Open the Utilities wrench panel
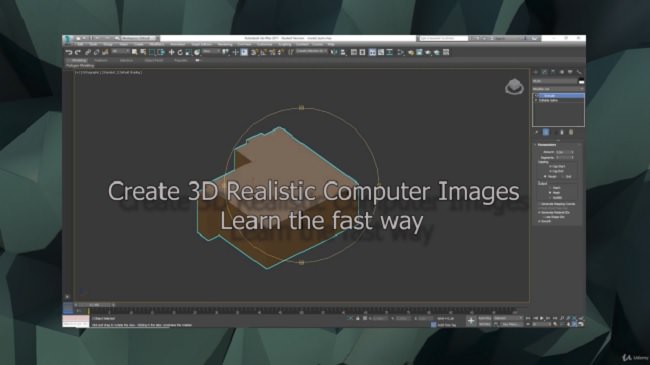The height and width of the screenshot is (365, 650). [579, 72]
